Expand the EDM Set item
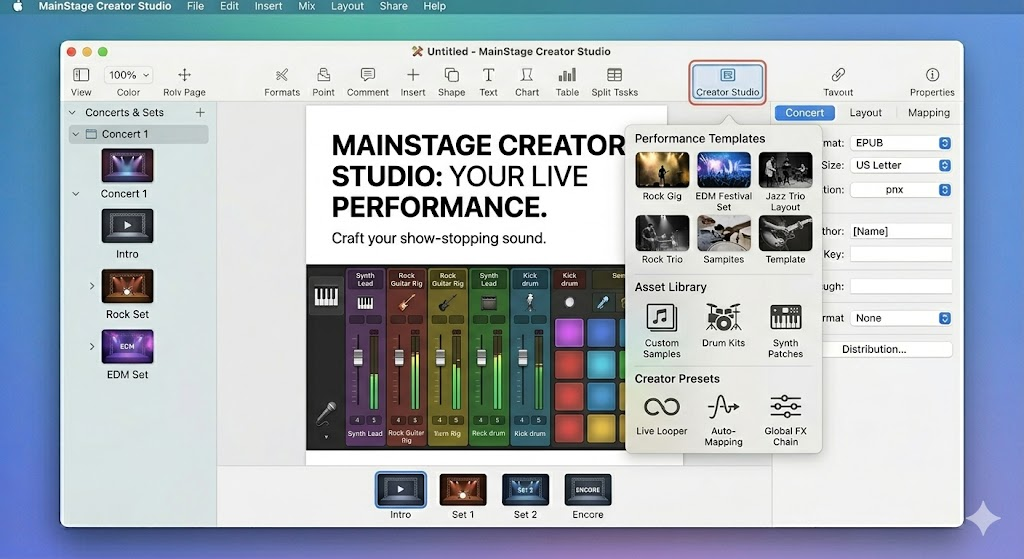This screenshot has height=559, width=1024. point(91,347)
